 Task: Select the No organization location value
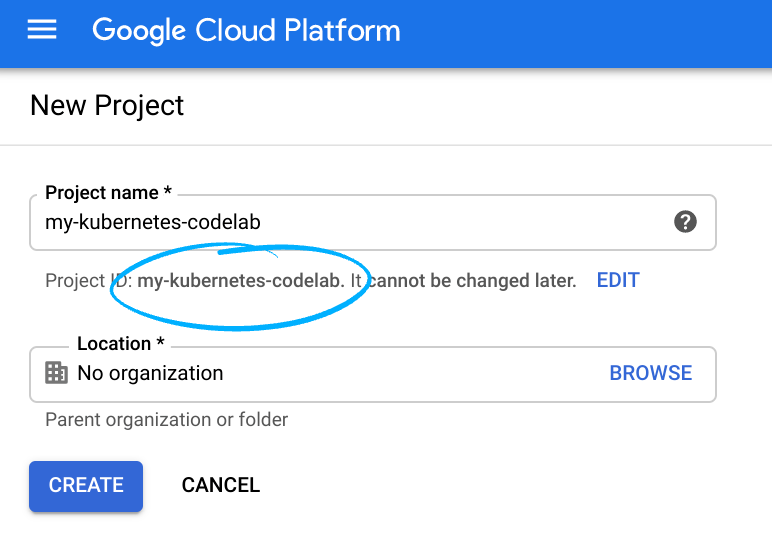point(150,373)
